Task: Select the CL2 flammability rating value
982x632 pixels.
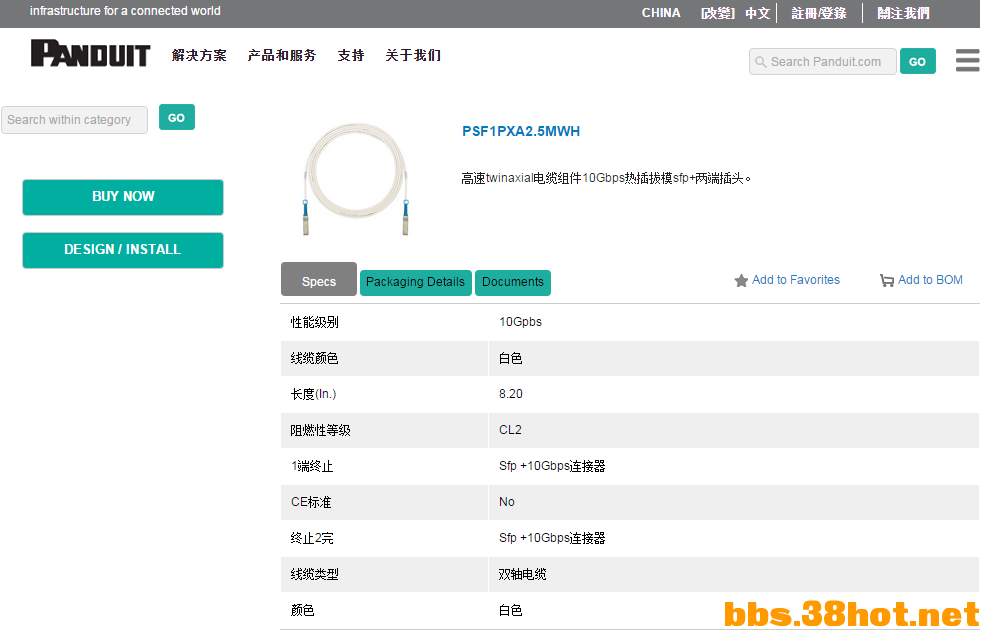Action: (510, 430)
